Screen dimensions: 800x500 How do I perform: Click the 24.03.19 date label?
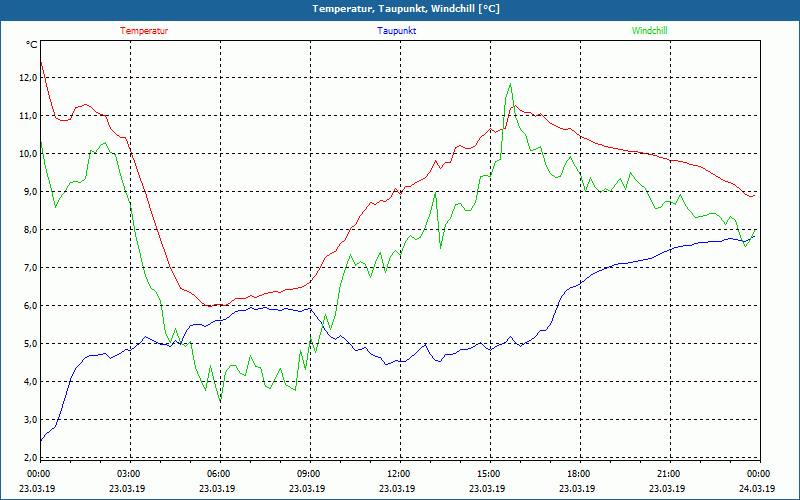coord(757,488)
